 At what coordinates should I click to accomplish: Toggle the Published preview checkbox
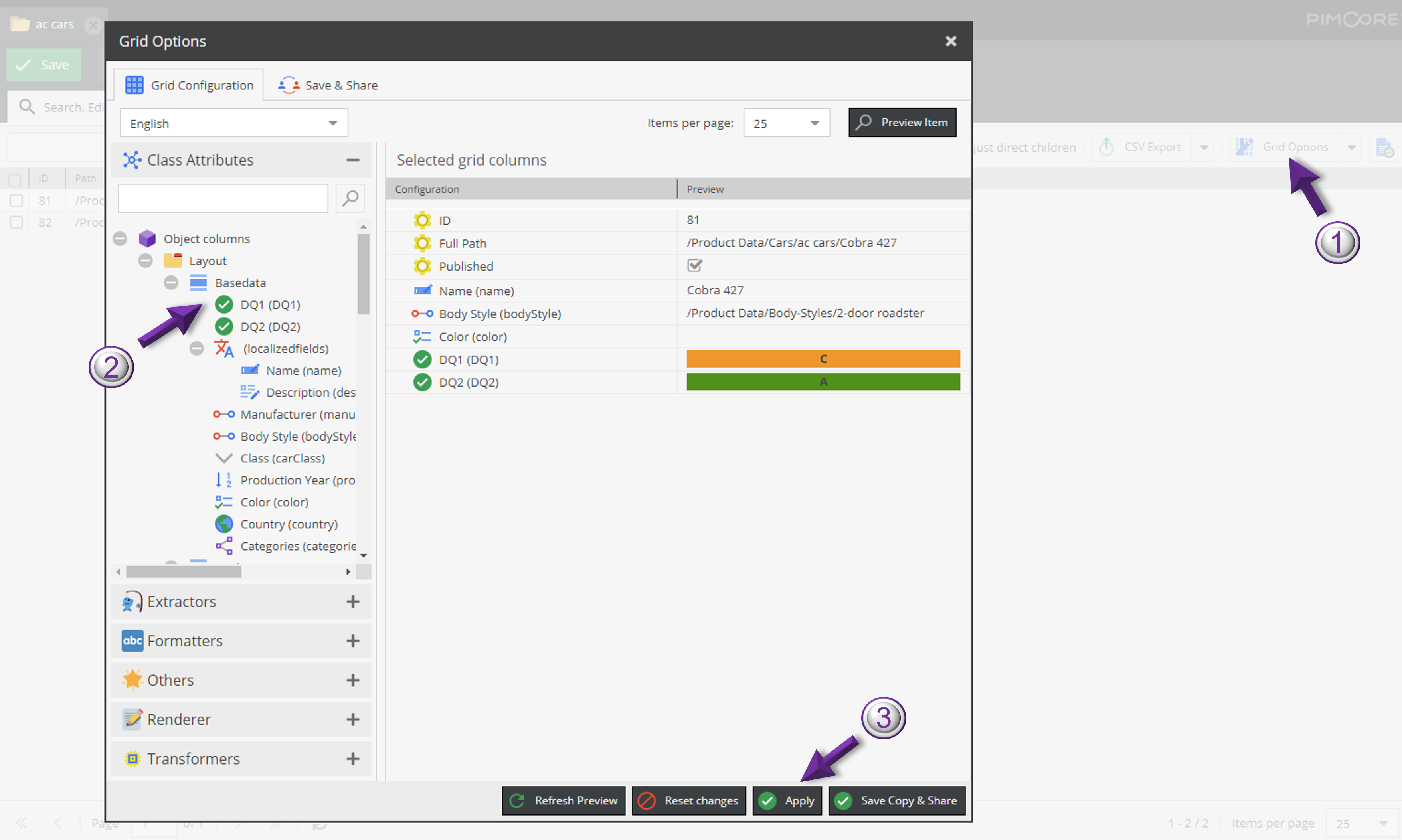(x=694, y=265)
